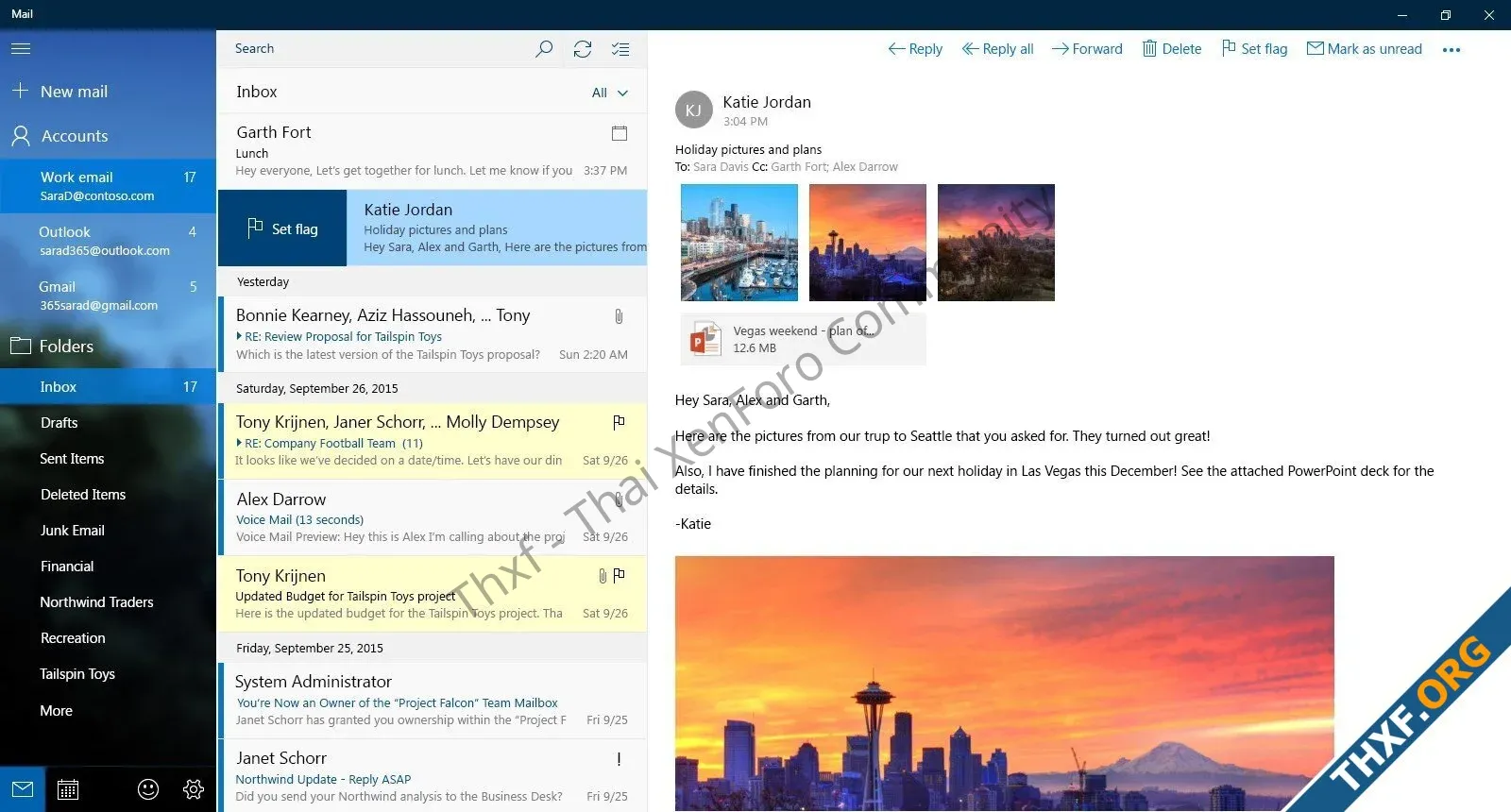Screen dimensions: 1511x812
Task: Click the paperclip on the Updated Budget email
Action: pyautogui.click(x=602, y=575)
